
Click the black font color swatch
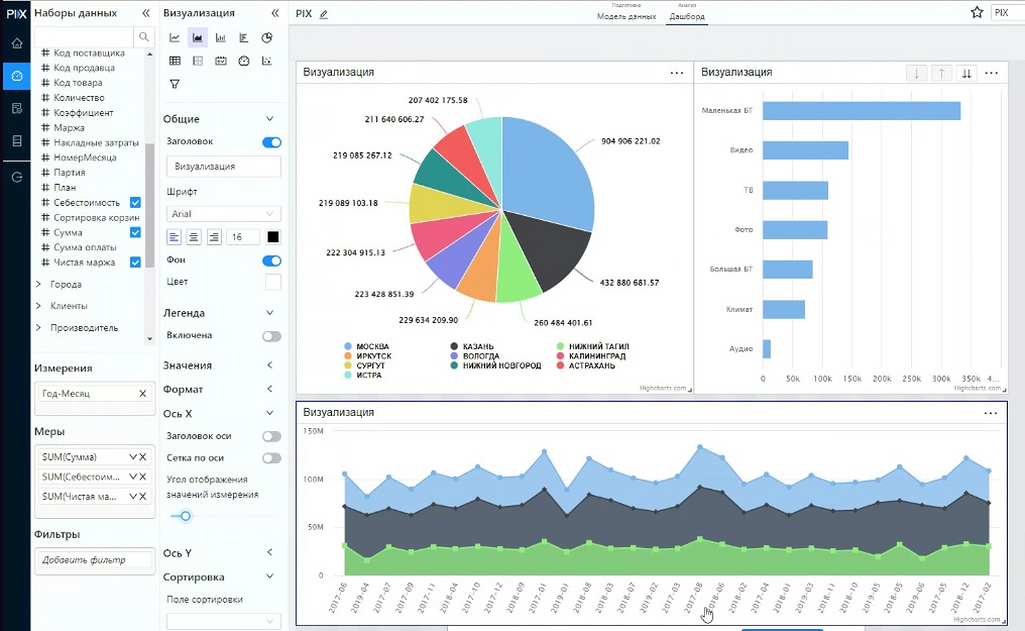273,237
